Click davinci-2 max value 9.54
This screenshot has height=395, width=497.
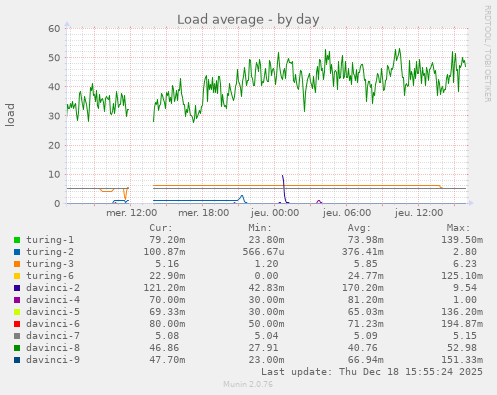click(x=465, y=288)
